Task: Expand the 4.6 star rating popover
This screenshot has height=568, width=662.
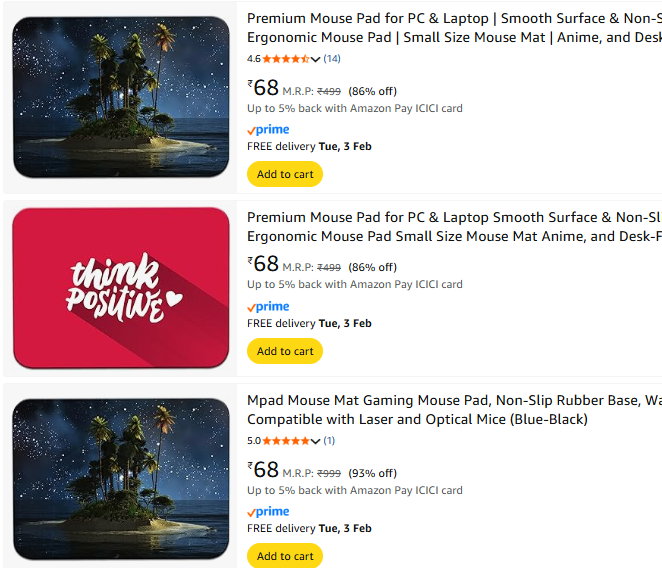Action: point(316,60)
